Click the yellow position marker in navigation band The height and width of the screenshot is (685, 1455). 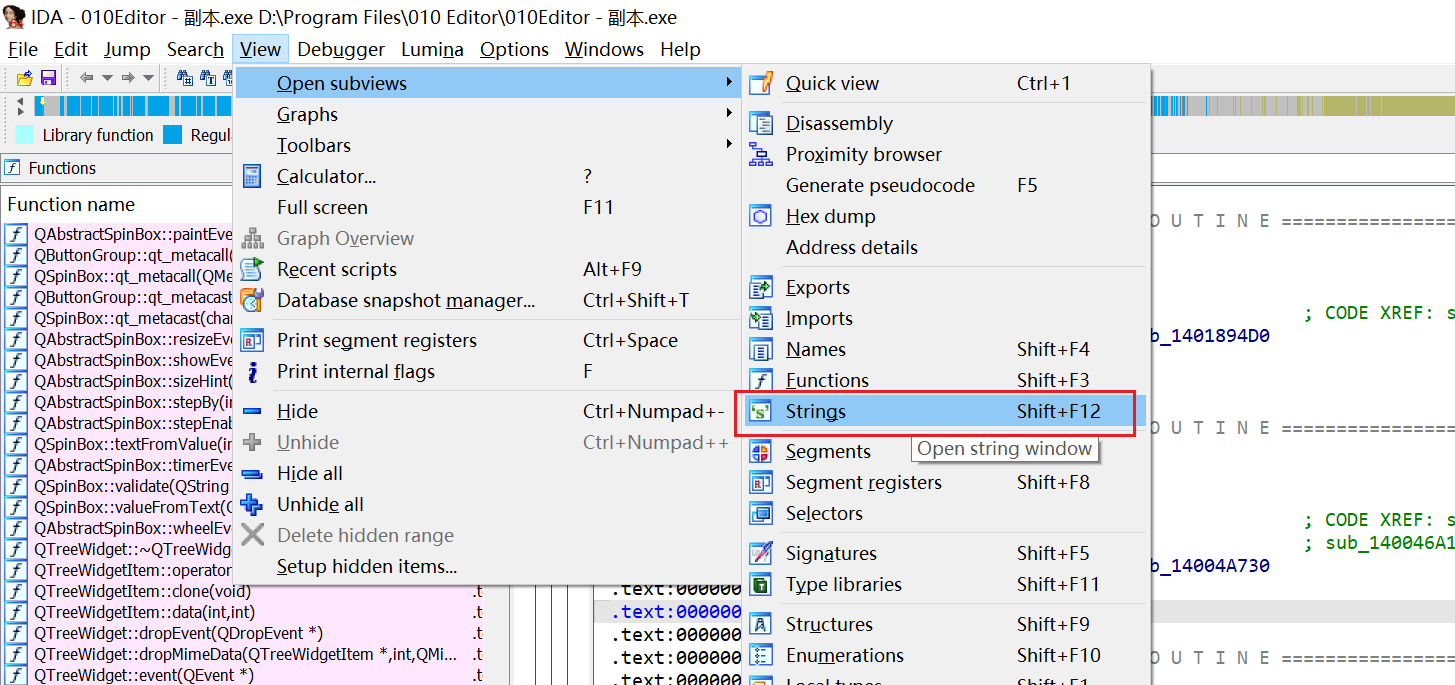[x=41, y=101]
